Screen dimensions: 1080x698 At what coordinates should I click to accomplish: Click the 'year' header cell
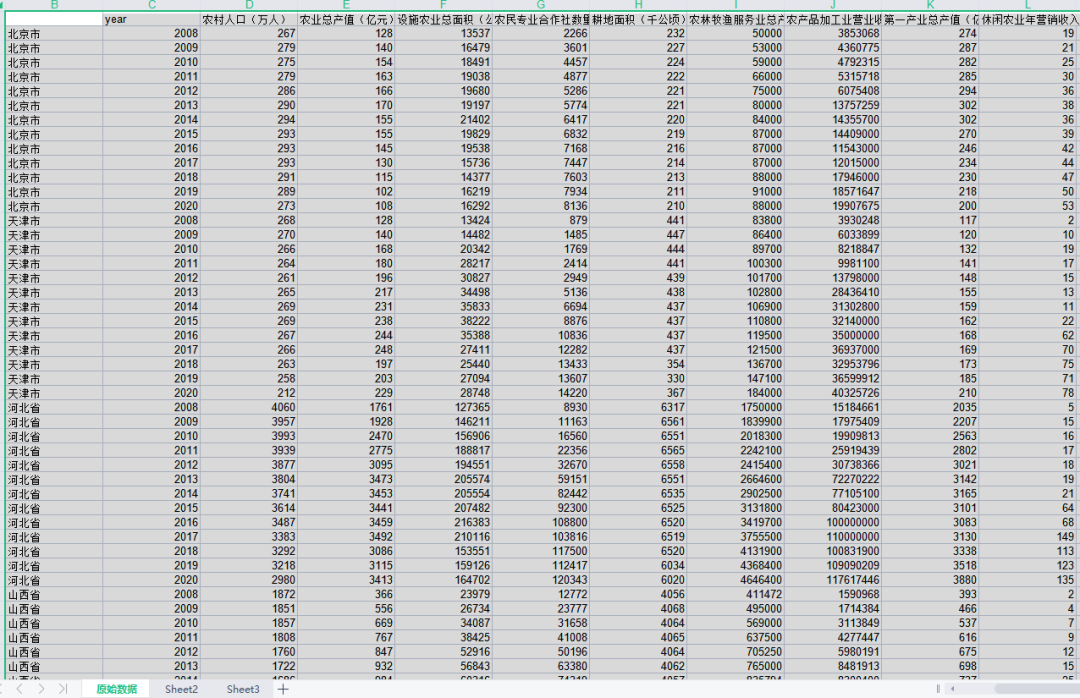point(151,19)
